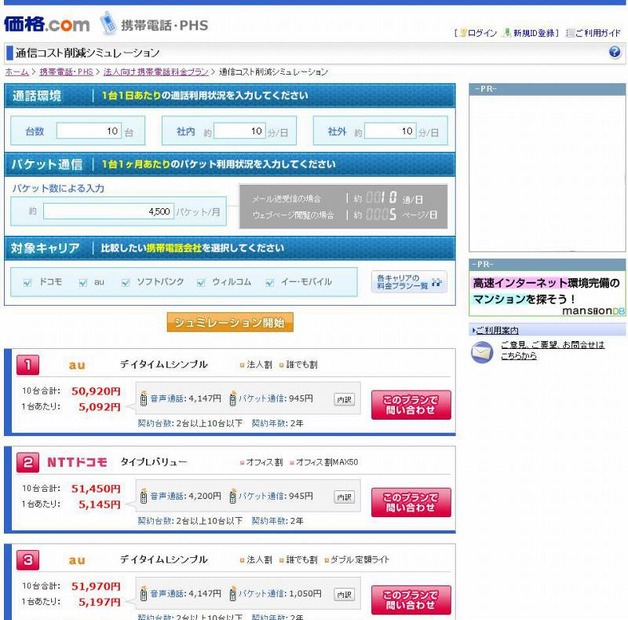Click 内訳 button in NTTドコモ plan

point(344,497)
